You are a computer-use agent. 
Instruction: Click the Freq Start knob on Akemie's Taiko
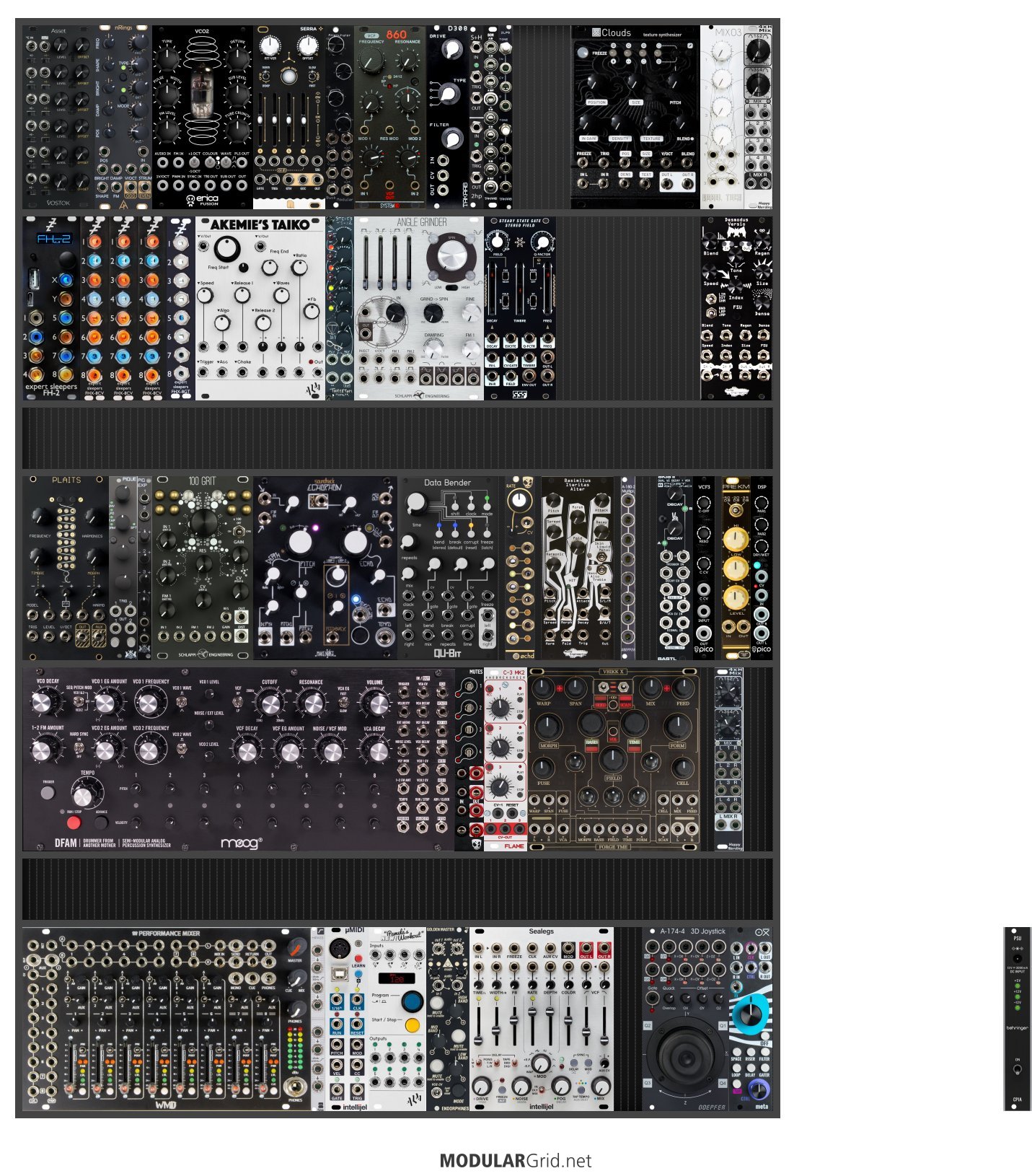click(229, 249)
